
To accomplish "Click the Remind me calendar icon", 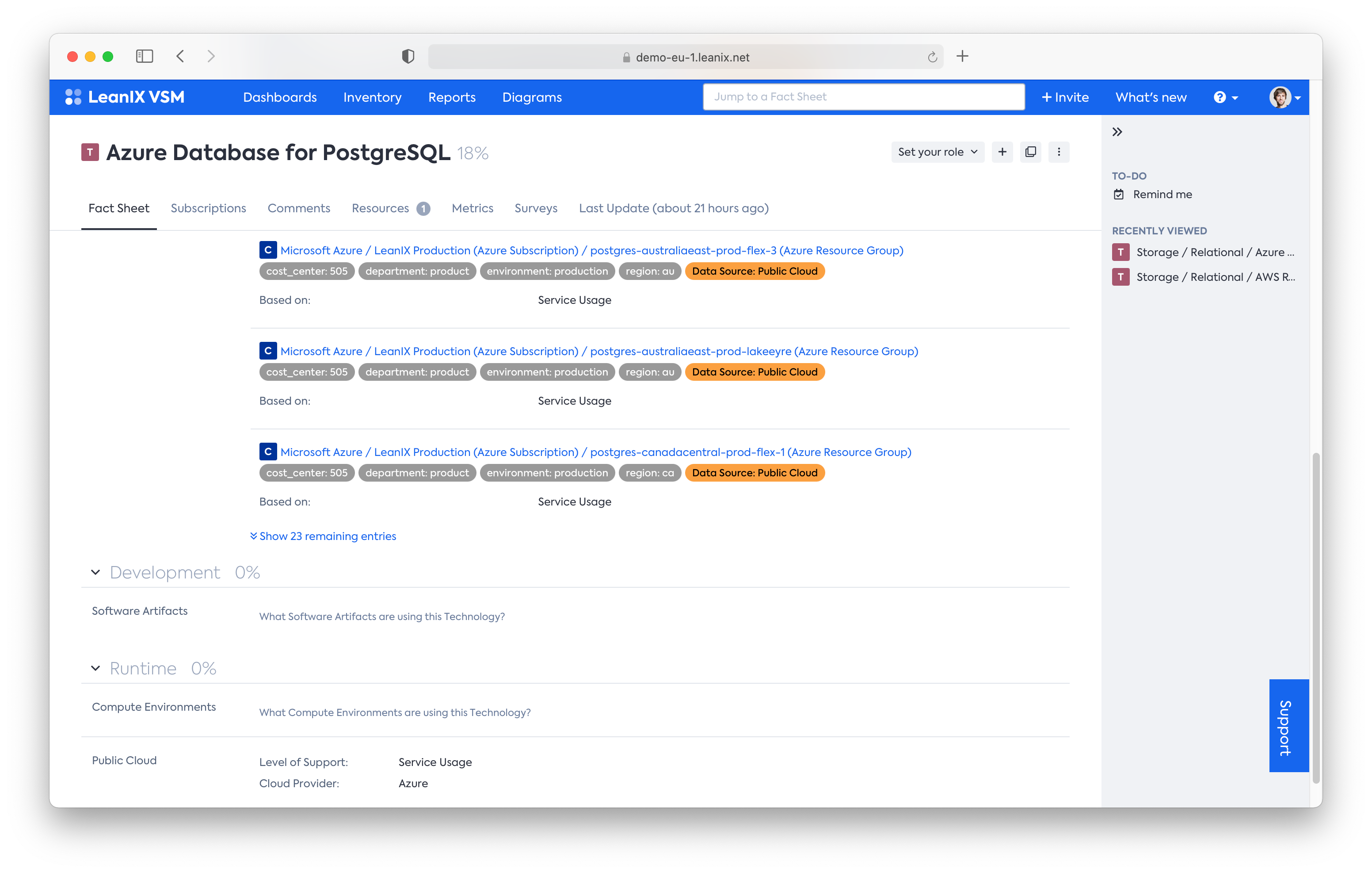I will tap(1119, 195).
